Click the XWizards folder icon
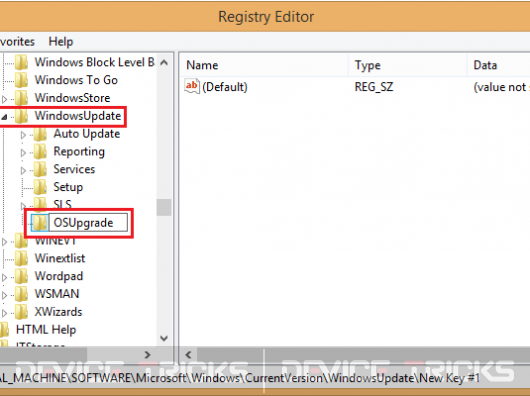This screenshot has height=396, width=530. (22, 312)
